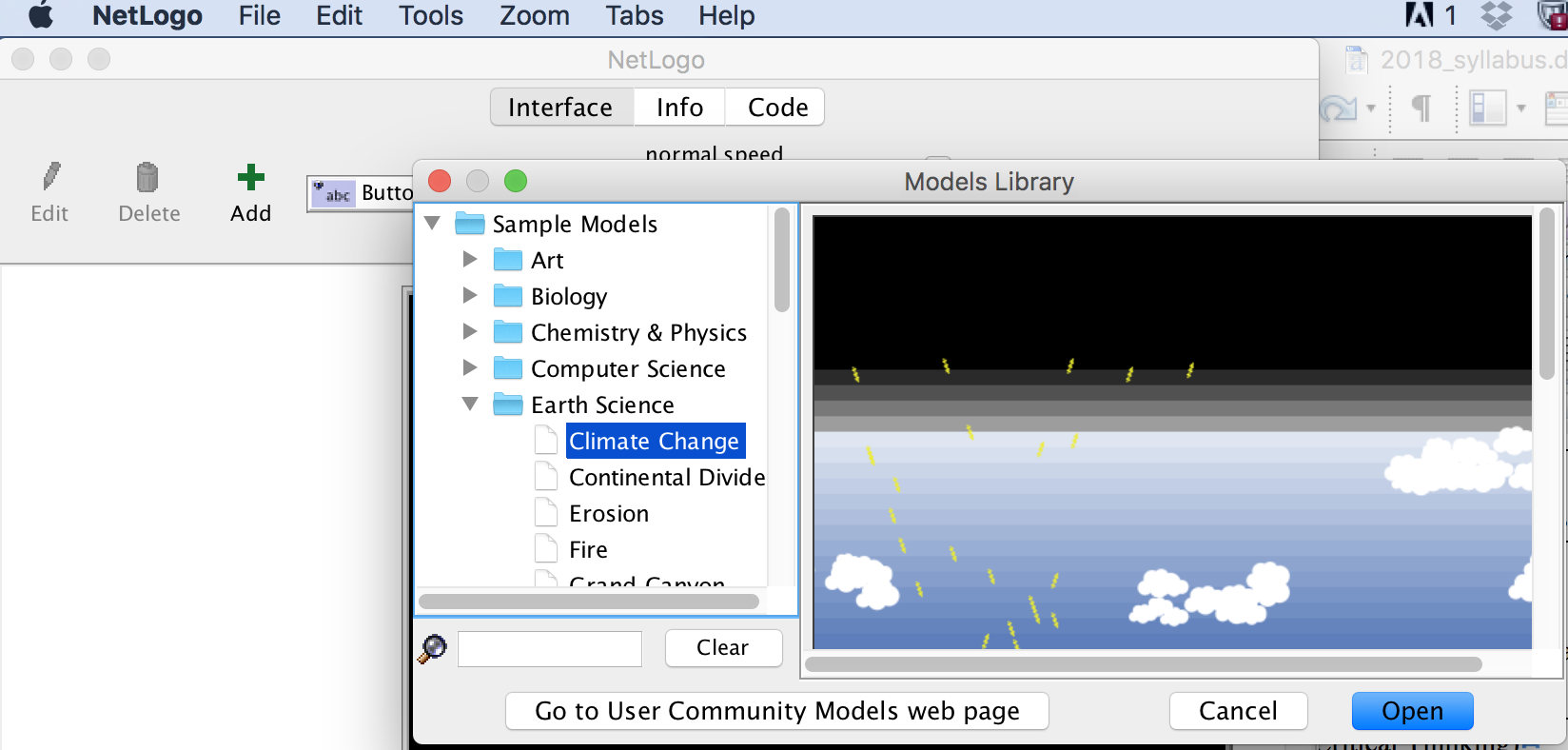Switch to the Interface tab

click(561, 107)
